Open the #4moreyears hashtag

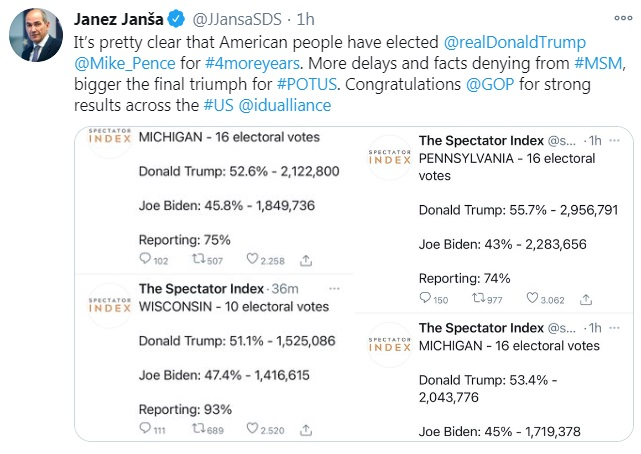coord(238,64)
